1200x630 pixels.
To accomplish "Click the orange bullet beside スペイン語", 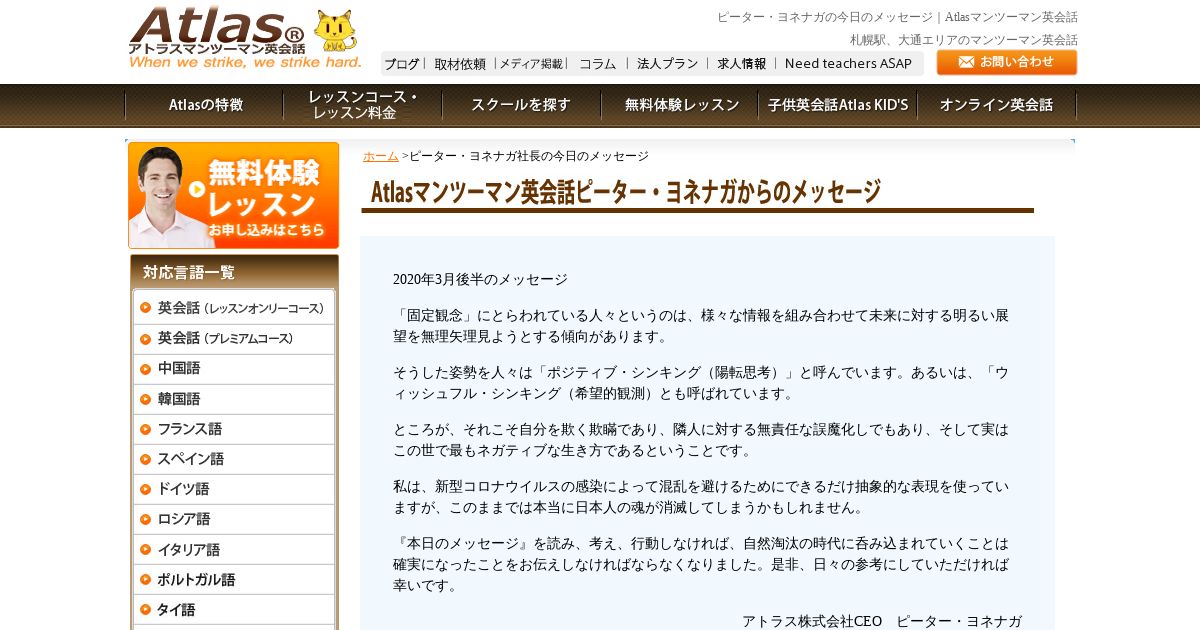I will click(x=146, y=458).
